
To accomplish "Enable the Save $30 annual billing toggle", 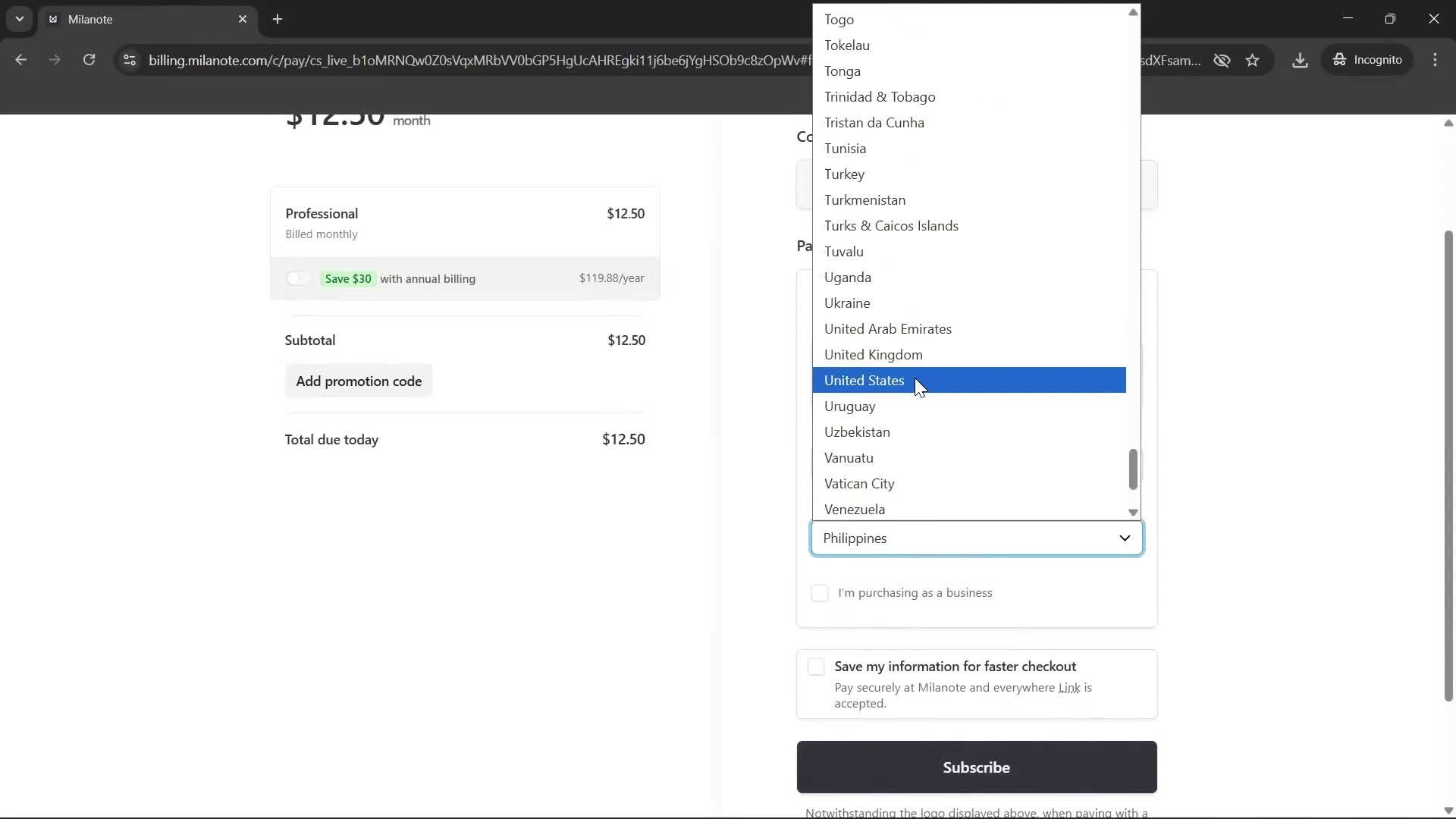I will 298,278.
